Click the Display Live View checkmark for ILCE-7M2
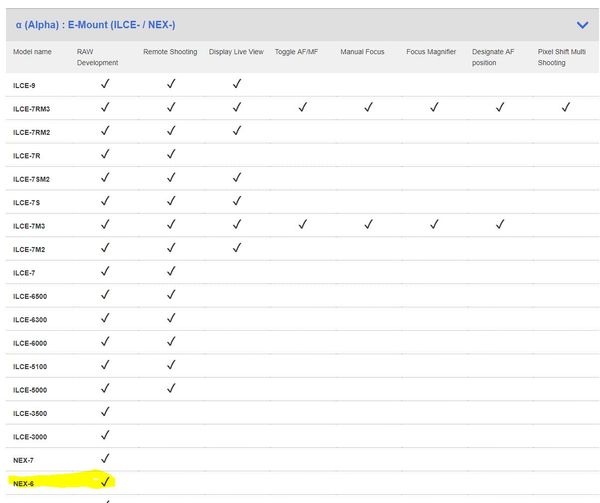Screen dimensions: 600x503 coord(236,248)
